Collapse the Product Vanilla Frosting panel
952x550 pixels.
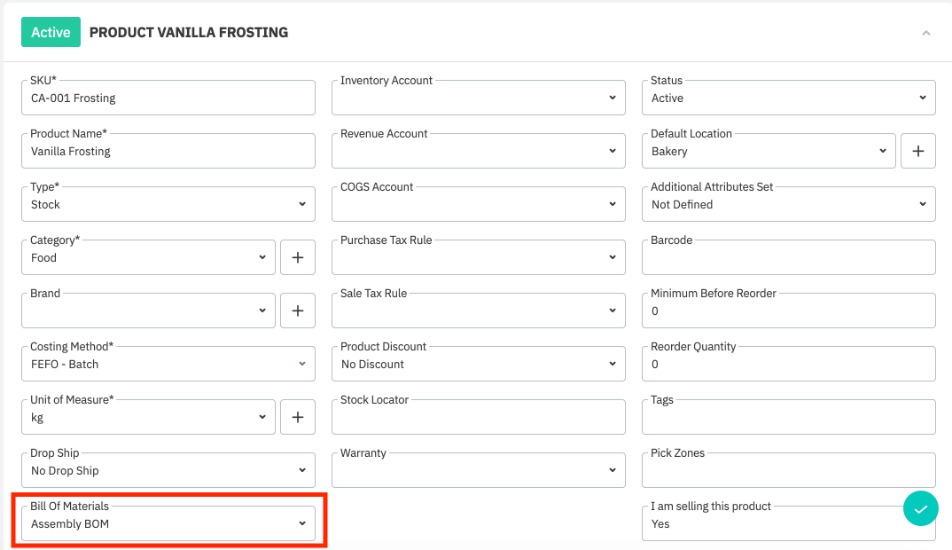click(926, 33)
